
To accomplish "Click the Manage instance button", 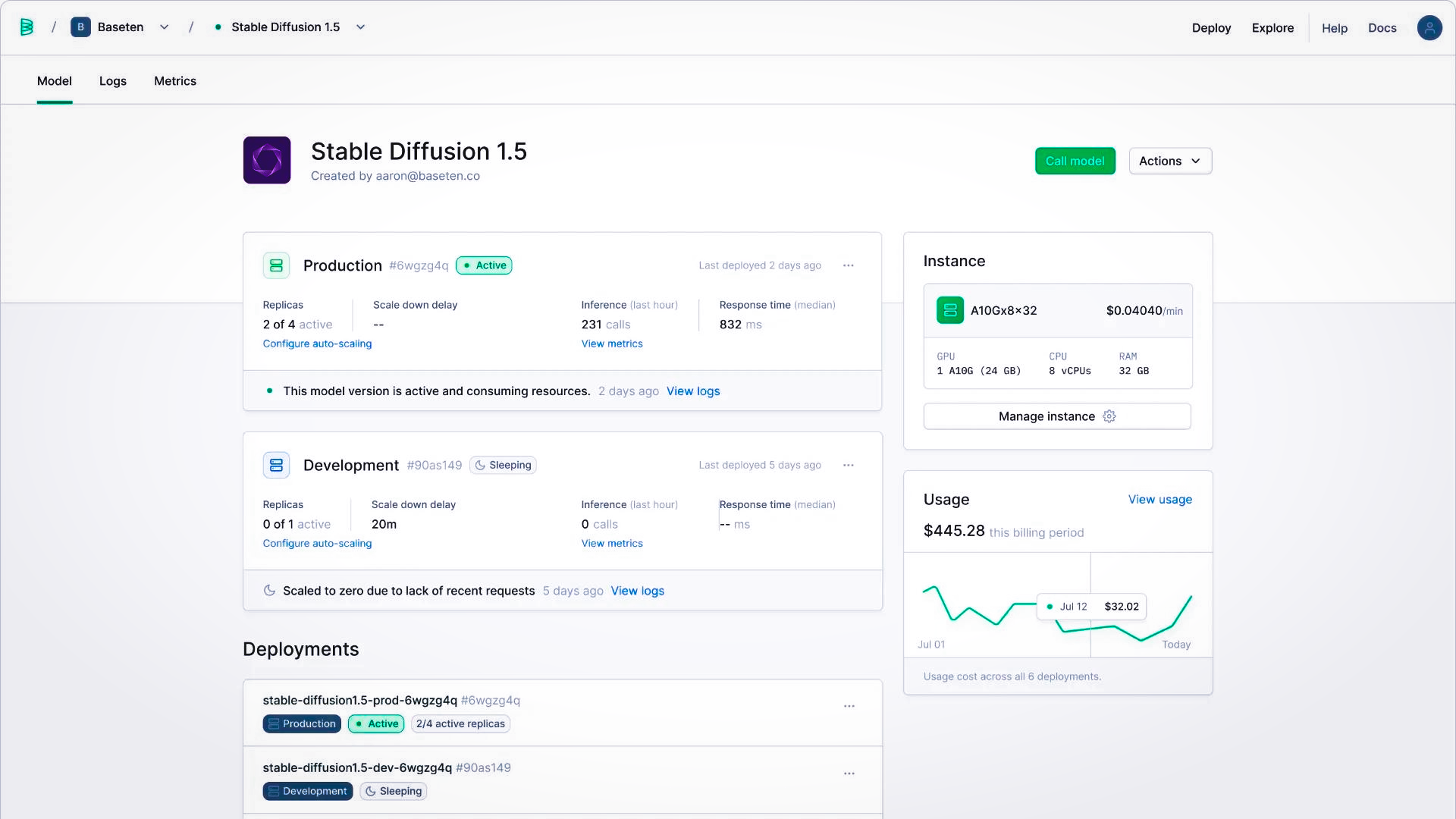I will [x=1057, y=416].
